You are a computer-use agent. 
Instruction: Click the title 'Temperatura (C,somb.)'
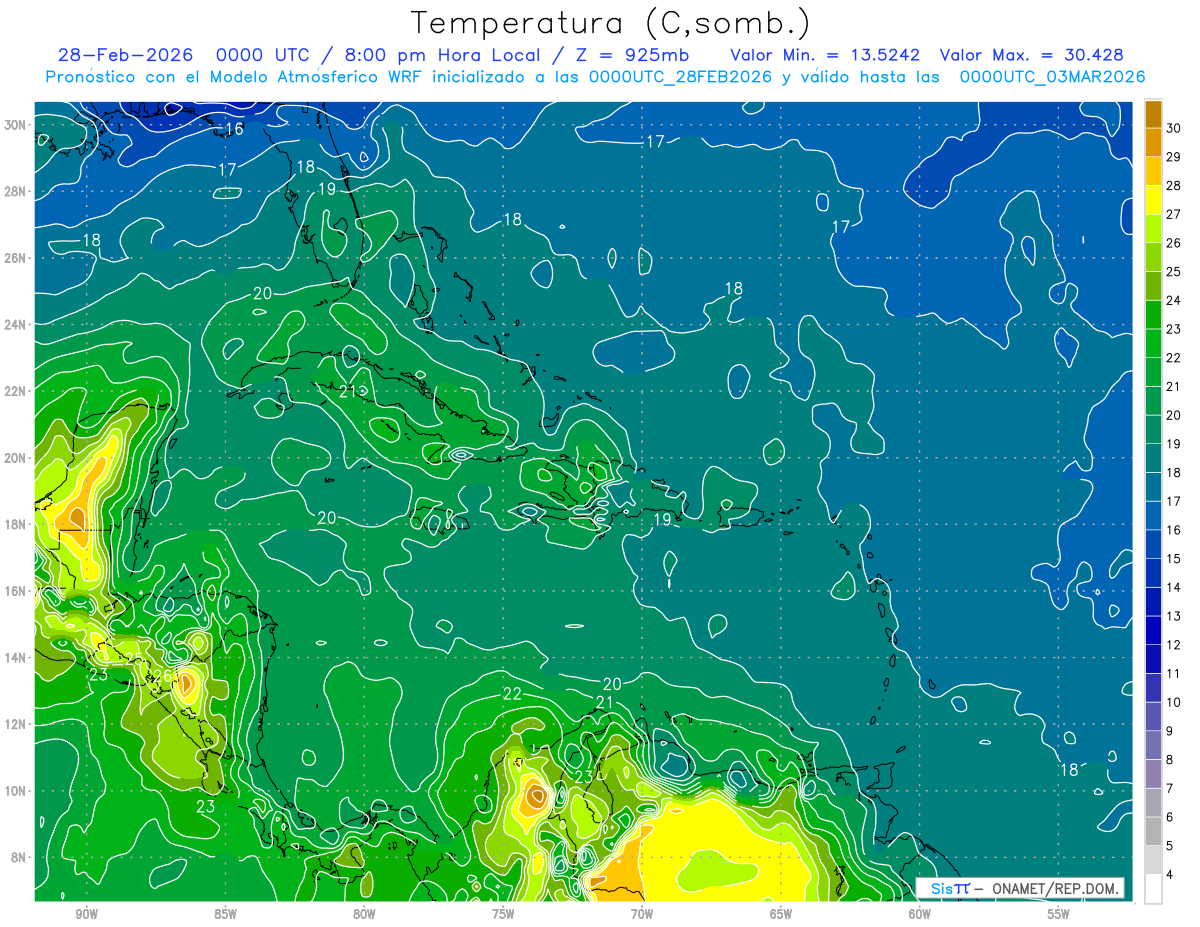pos(609,24)
